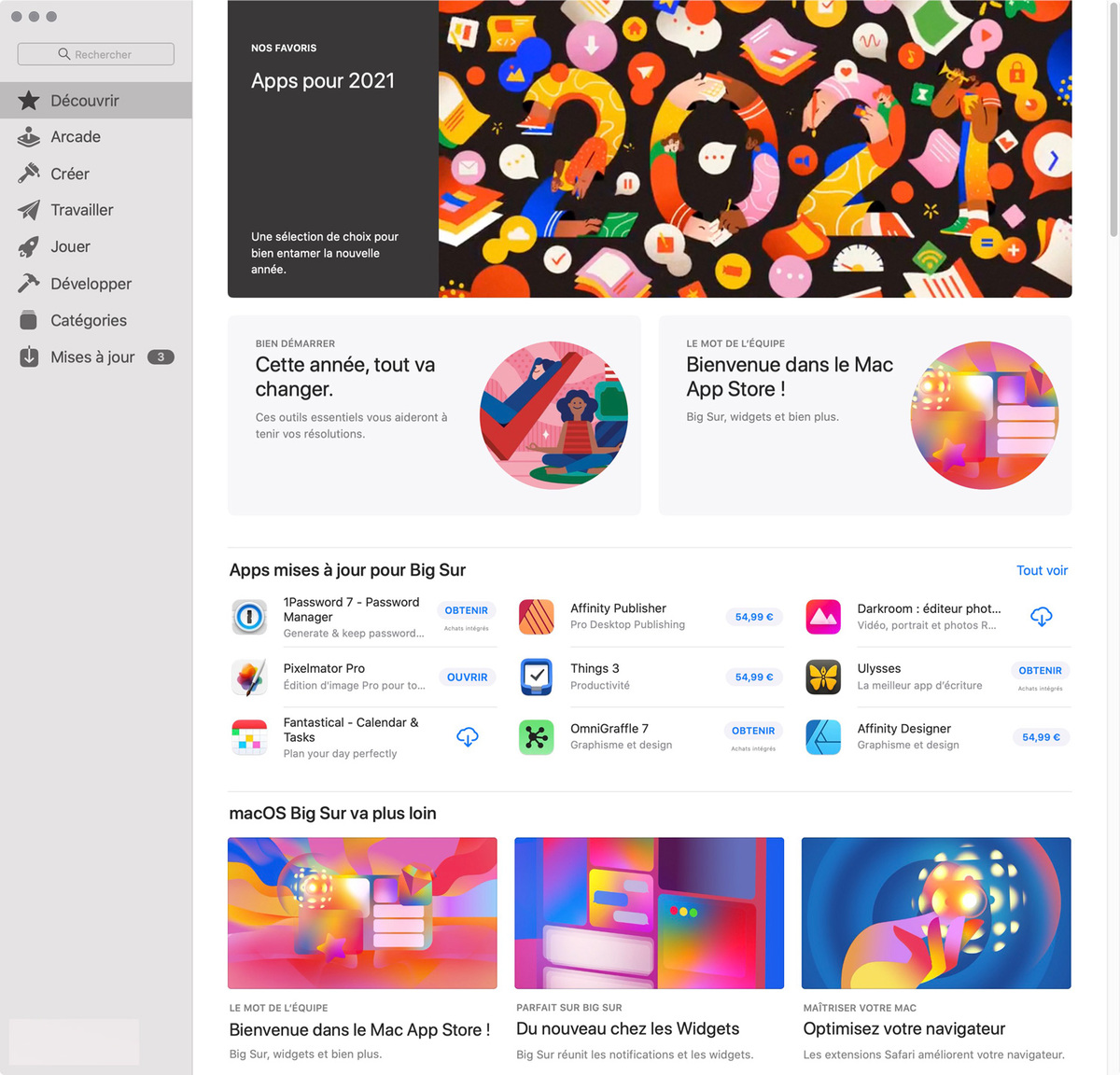Click OBTENIR button for OmniGraffle 7
The width and height of the screenshot is (1120, 1075).
tap(753, 731)
